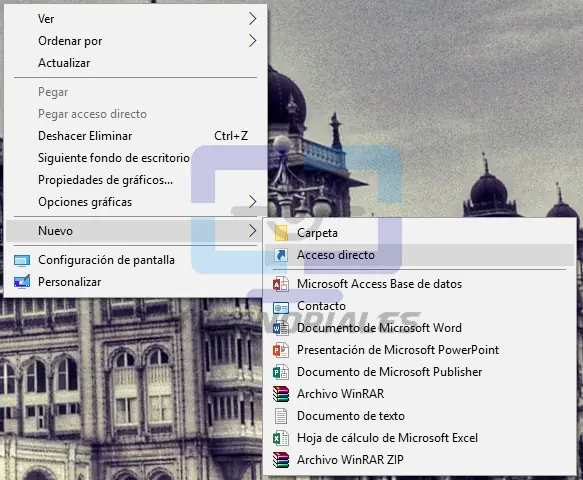Click the Contacto card icon
This screenshot has width=583, height=480.
click(x=281, y=307)
